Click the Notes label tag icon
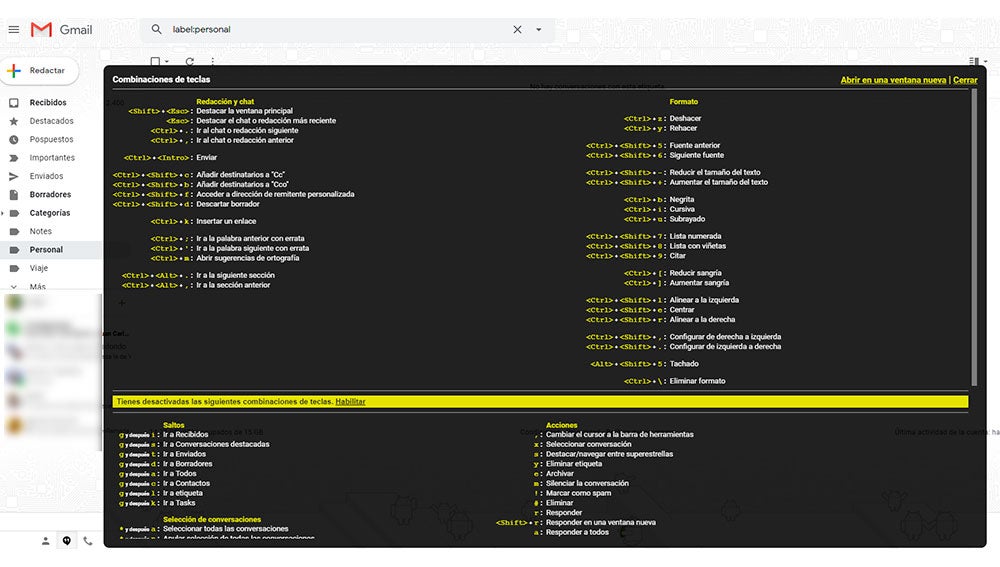Image resolution: width=1000 pixels, height=567 pixels. (x=14, y=232)
